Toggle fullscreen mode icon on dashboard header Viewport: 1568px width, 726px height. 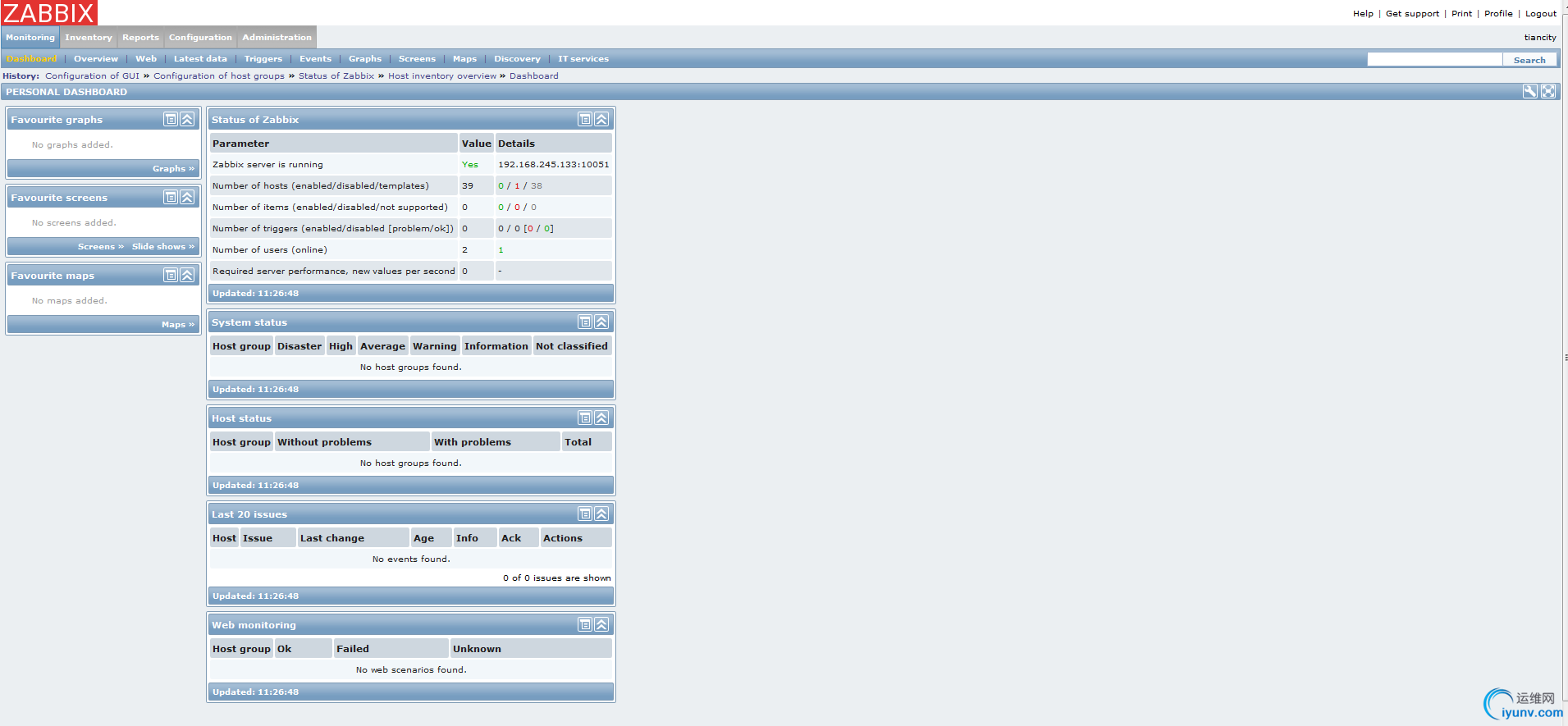point(1548,92)
